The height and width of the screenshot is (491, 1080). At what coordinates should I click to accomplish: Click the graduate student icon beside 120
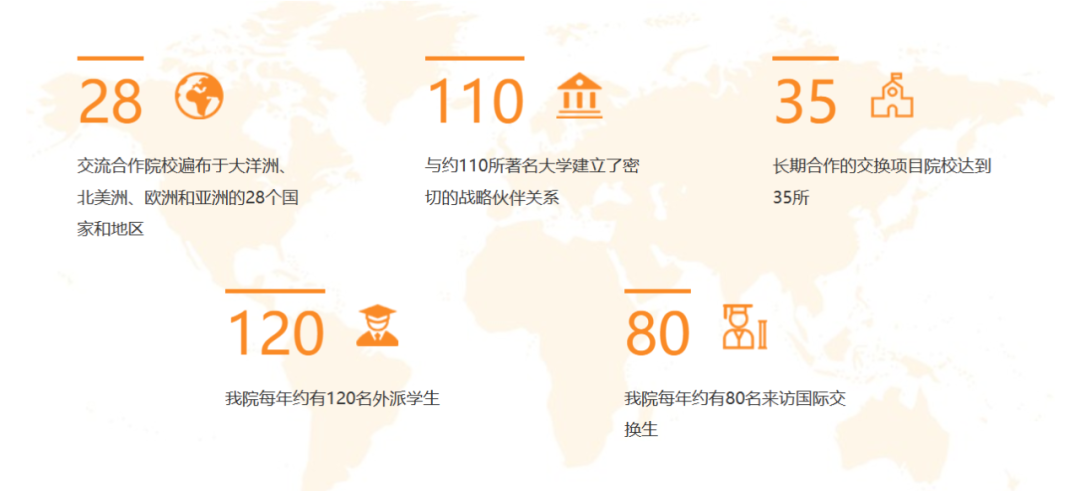pyautogui.click(x=377, y=326)
